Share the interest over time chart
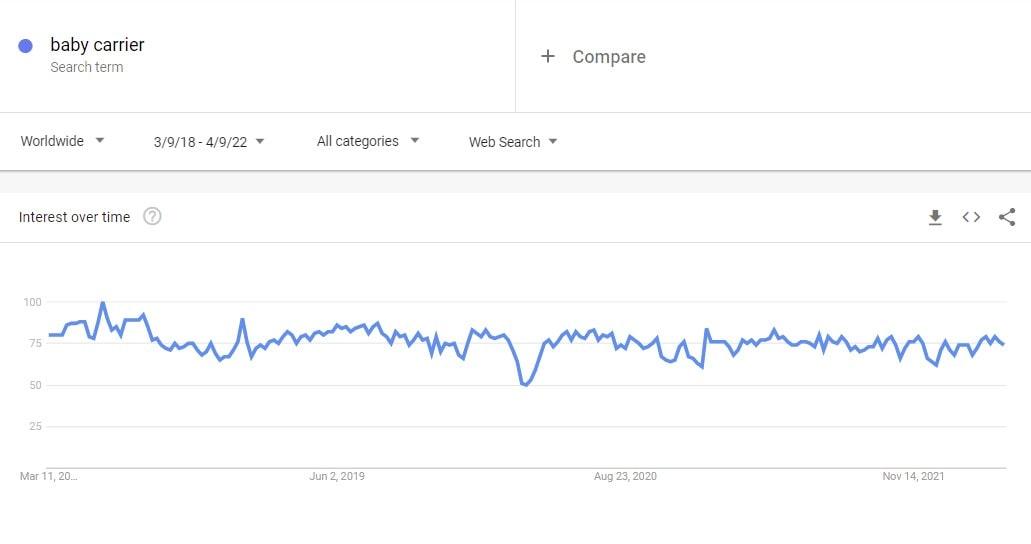The width and height of the screenshot is (1031, 544). point(1007,217)
